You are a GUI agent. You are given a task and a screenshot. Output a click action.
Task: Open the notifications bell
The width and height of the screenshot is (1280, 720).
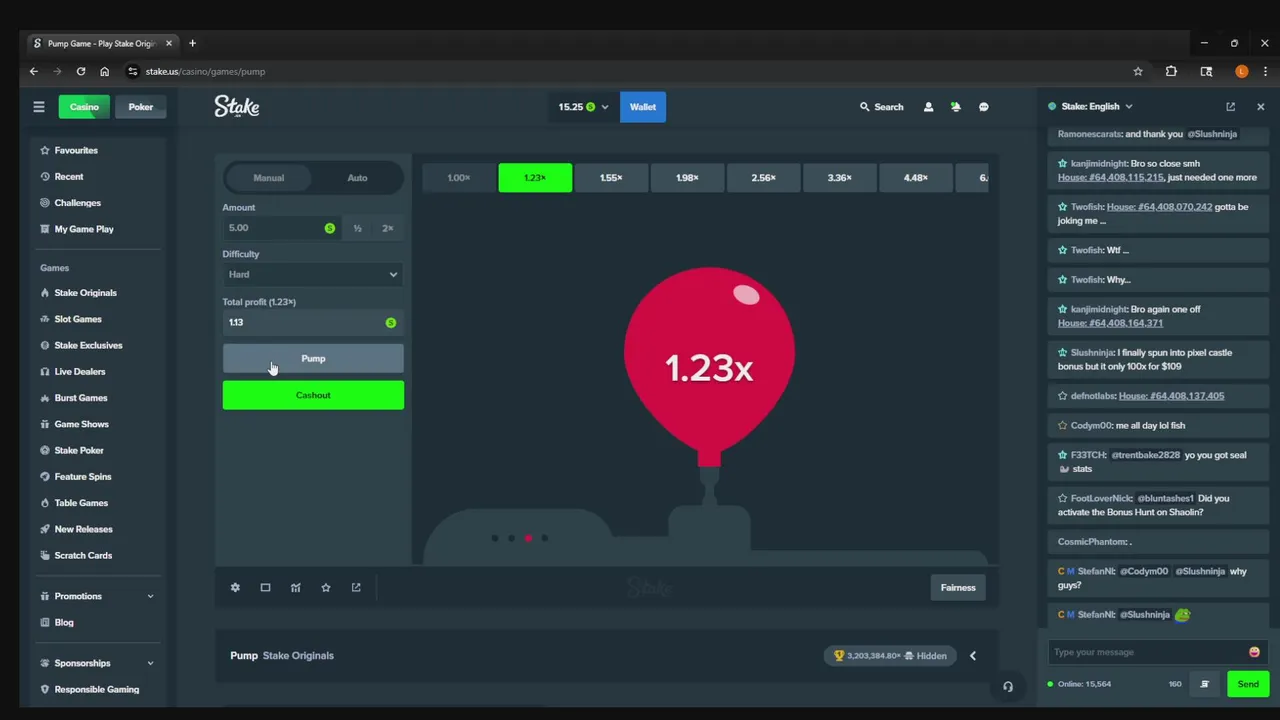956,107
